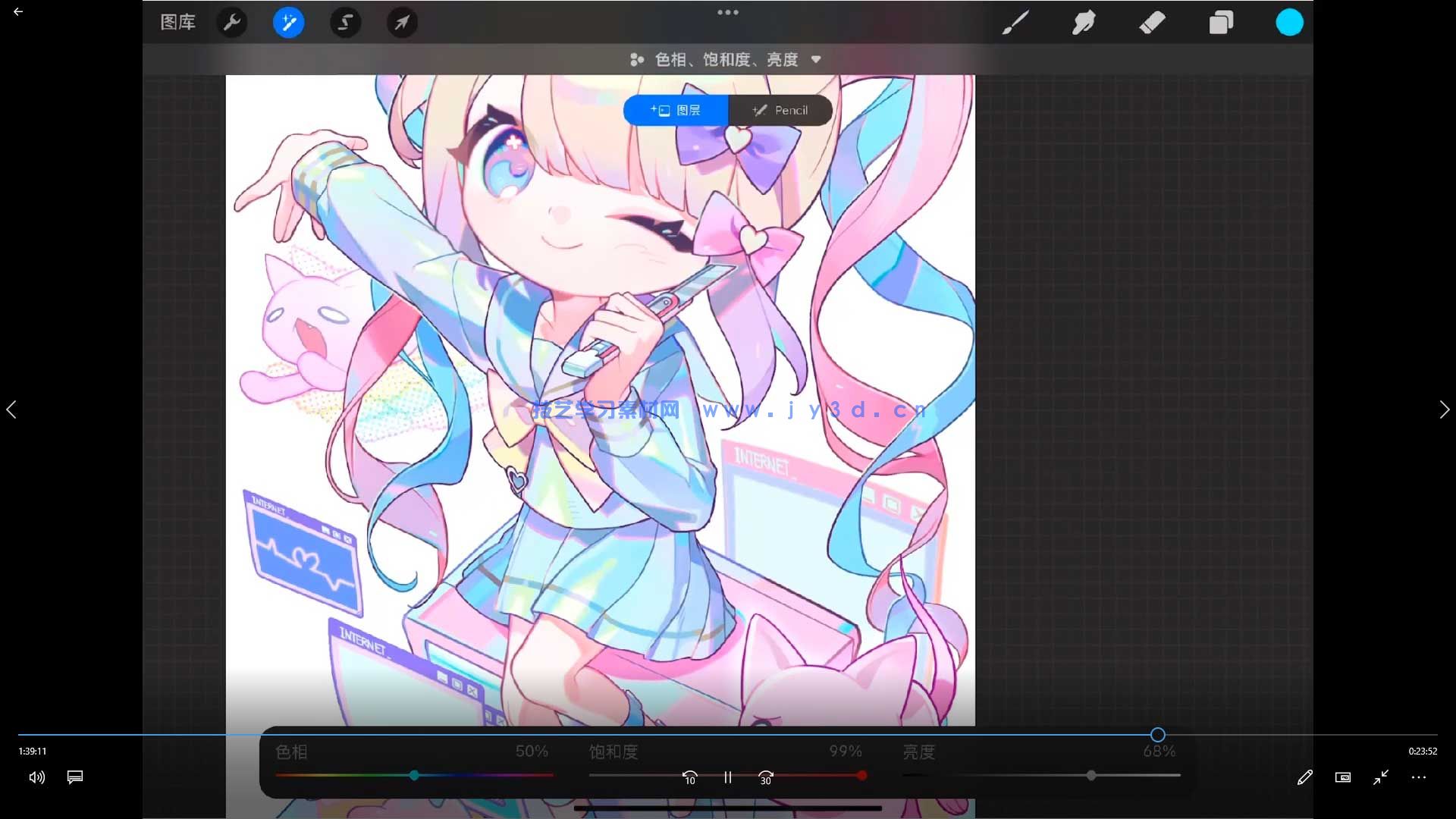
Task: Switch adjustment mode to Pencil
Action: point(780,111)
